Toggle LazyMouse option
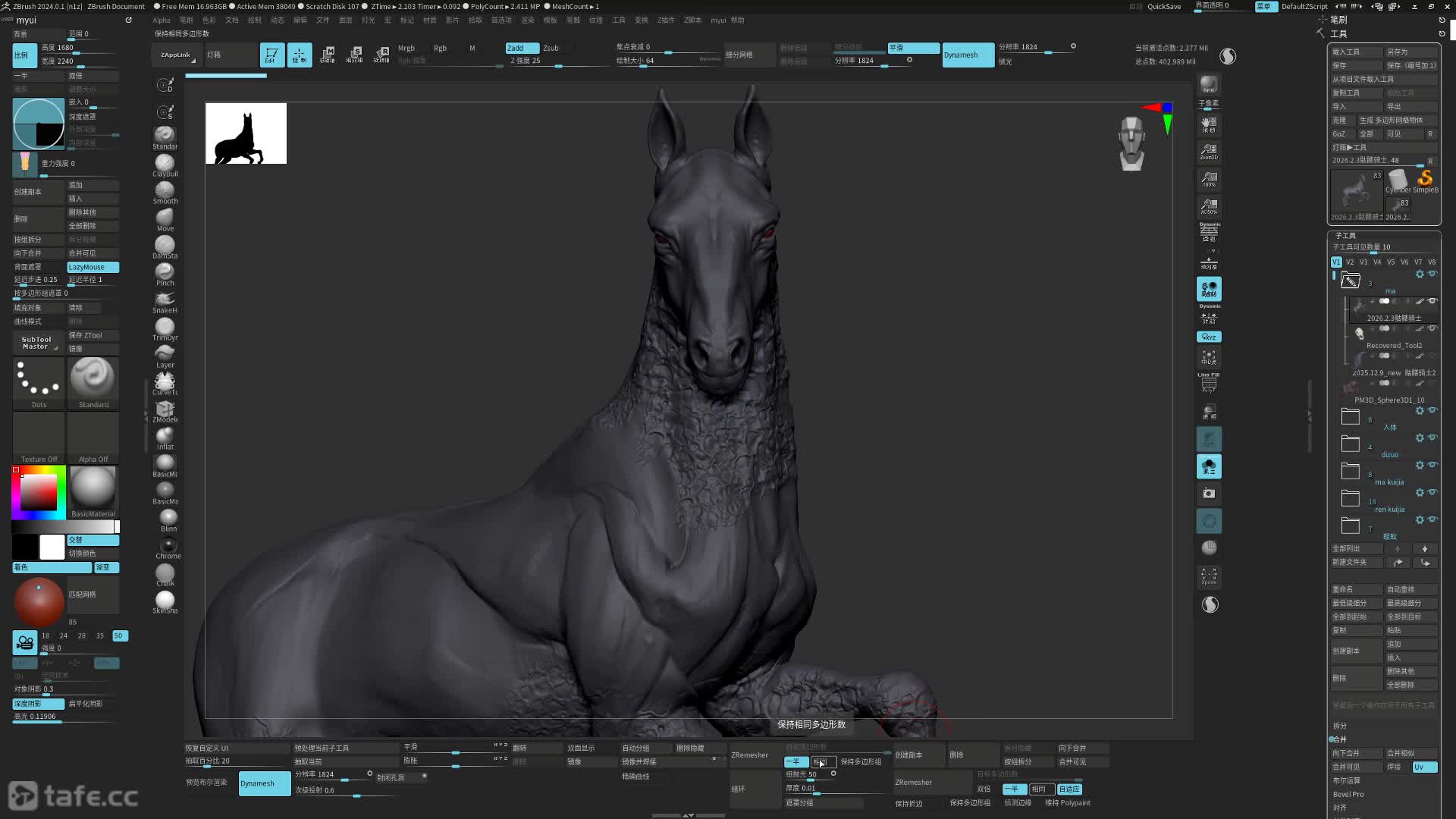Viewport: 1456px width, 819px height. (x=93, y=267)
